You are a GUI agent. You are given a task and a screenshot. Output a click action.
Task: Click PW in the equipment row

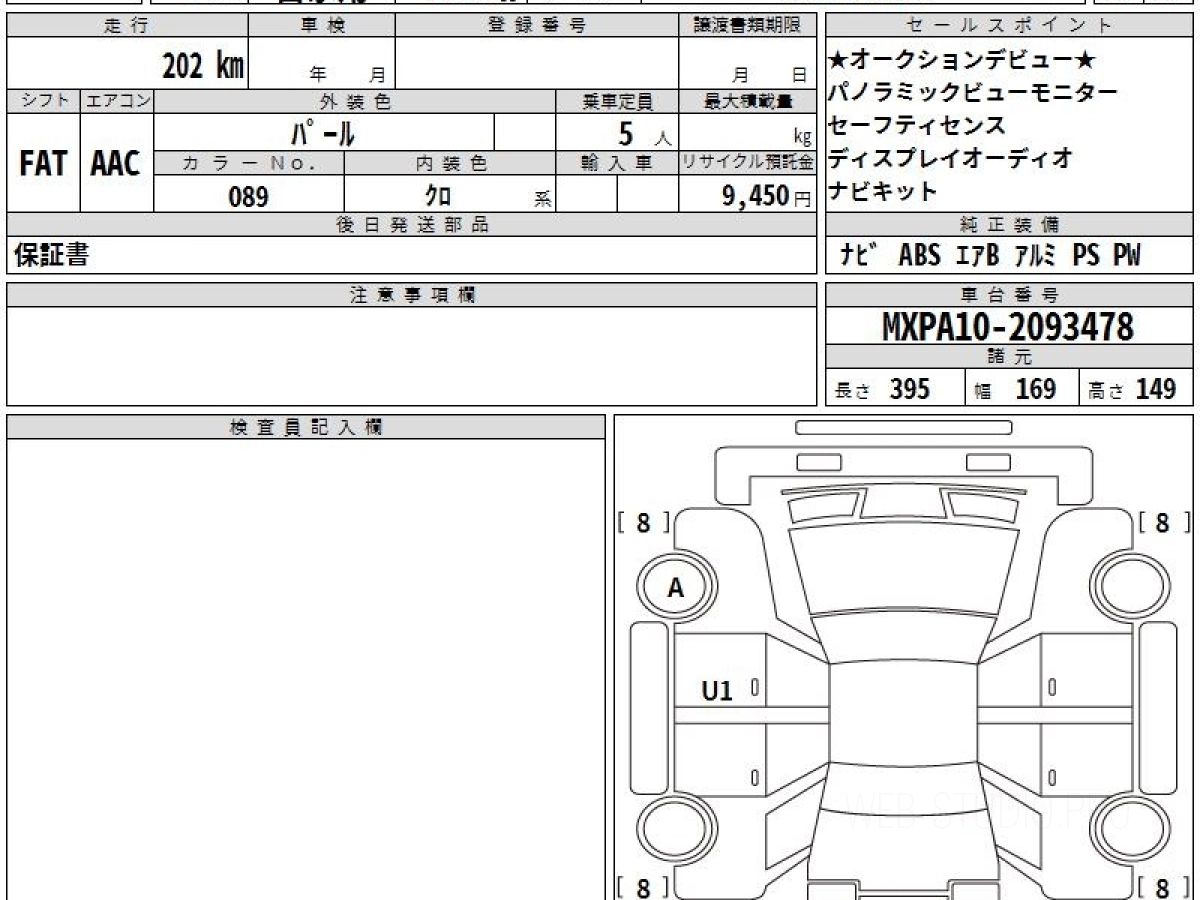[x=1127, y=257]
